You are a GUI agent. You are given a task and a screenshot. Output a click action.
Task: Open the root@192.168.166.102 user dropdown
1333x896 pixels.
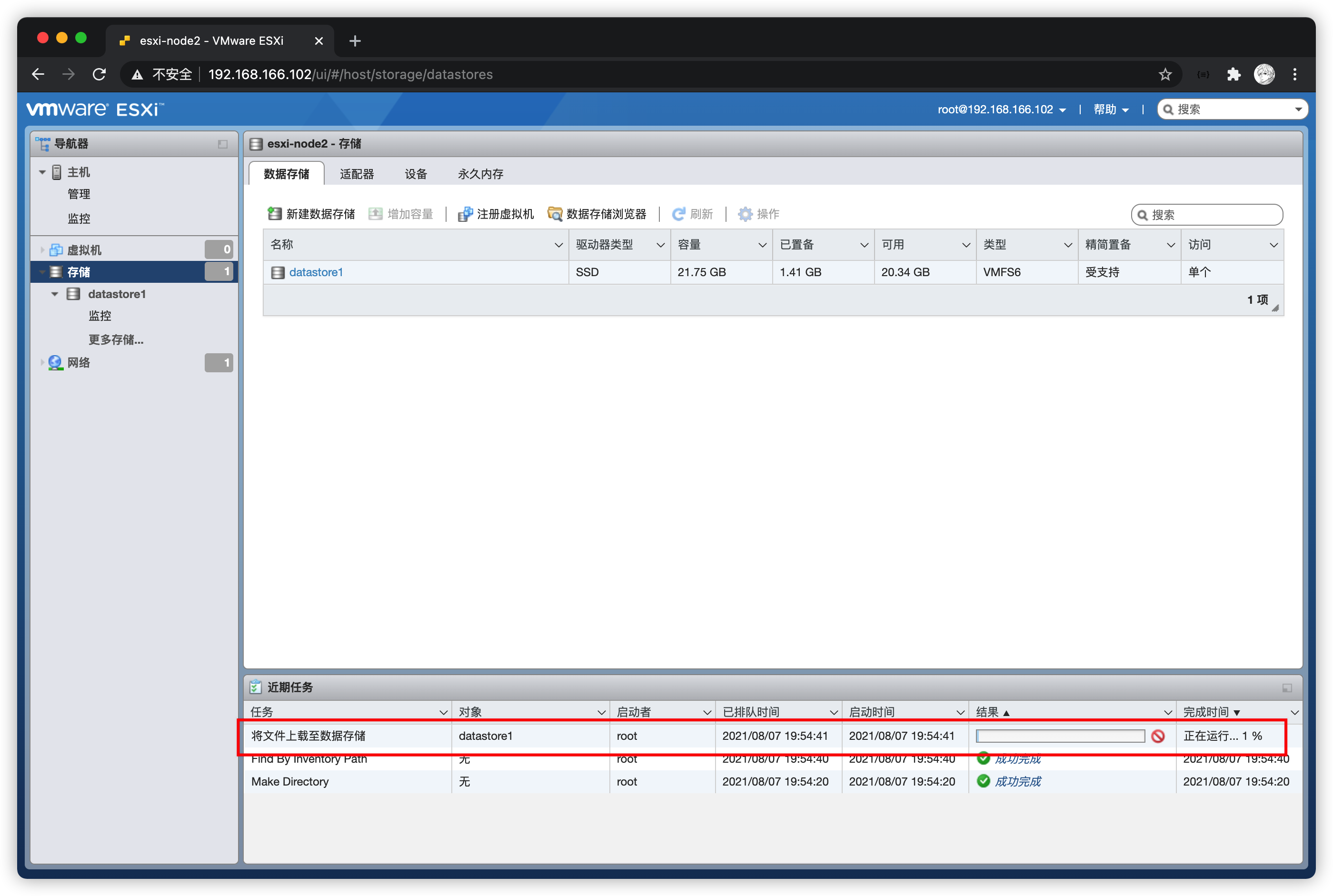point(1001,109)
